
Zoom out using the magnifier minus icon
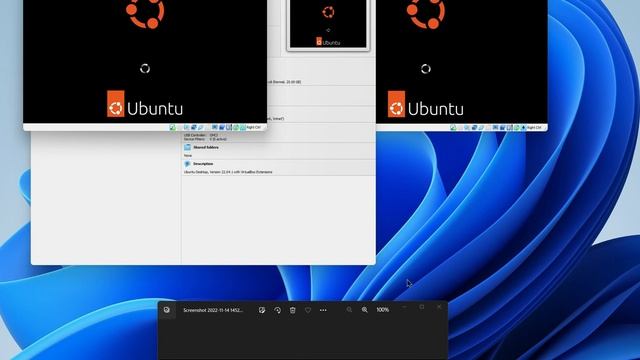point(349,310)
